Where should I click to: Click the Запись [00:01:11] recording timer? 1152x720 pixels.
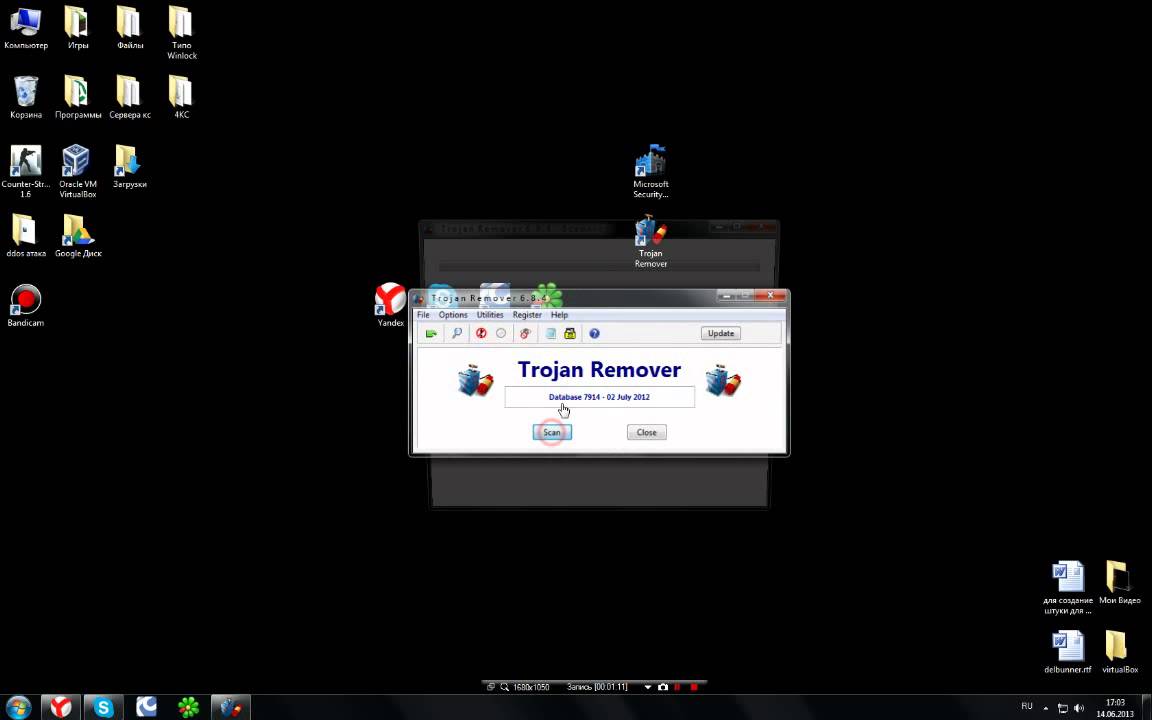(597, 688)
